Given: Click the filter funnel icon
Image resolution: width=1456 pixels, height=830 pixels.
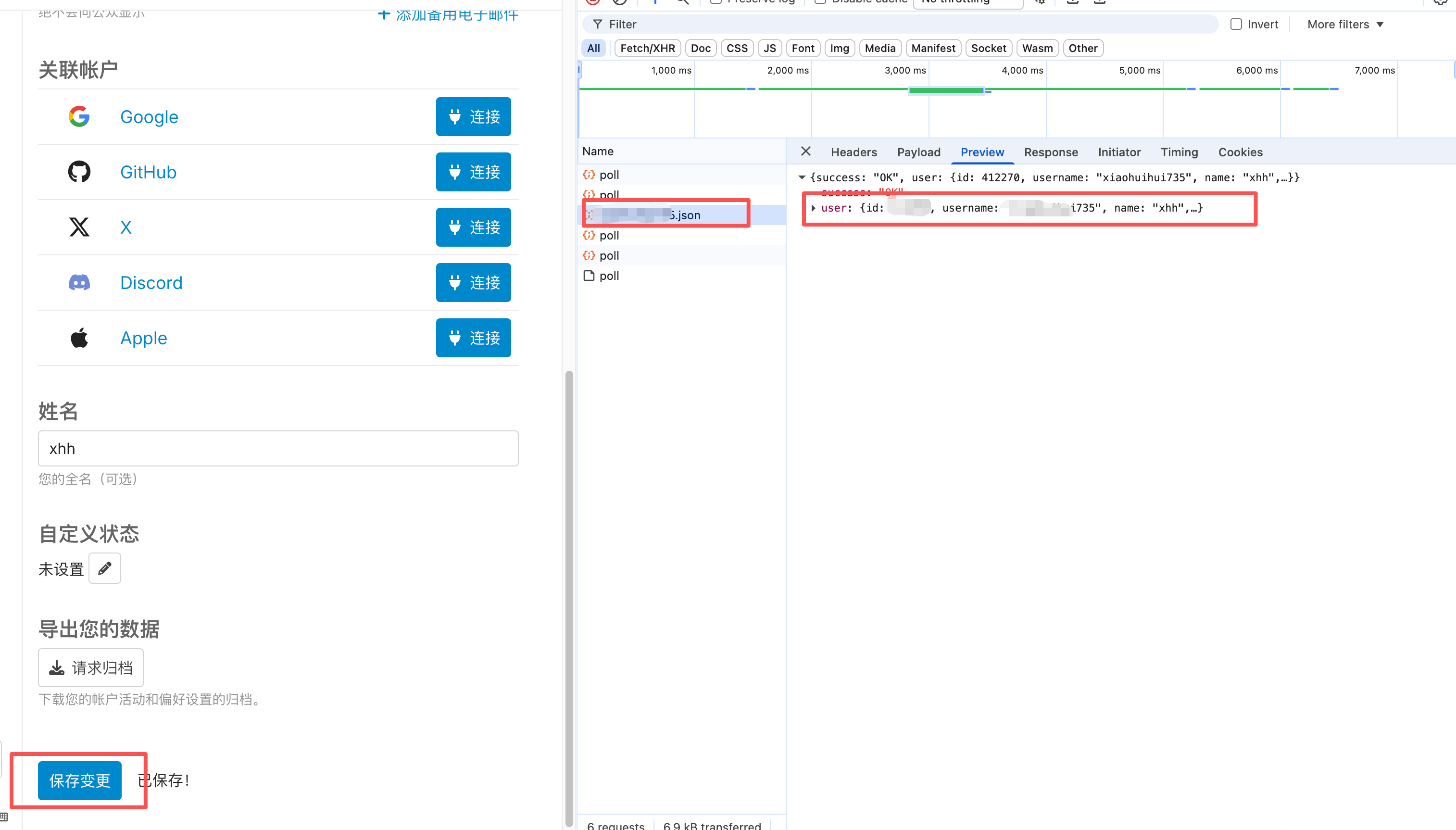Looking at the screenshot, I should pos(597,24).
